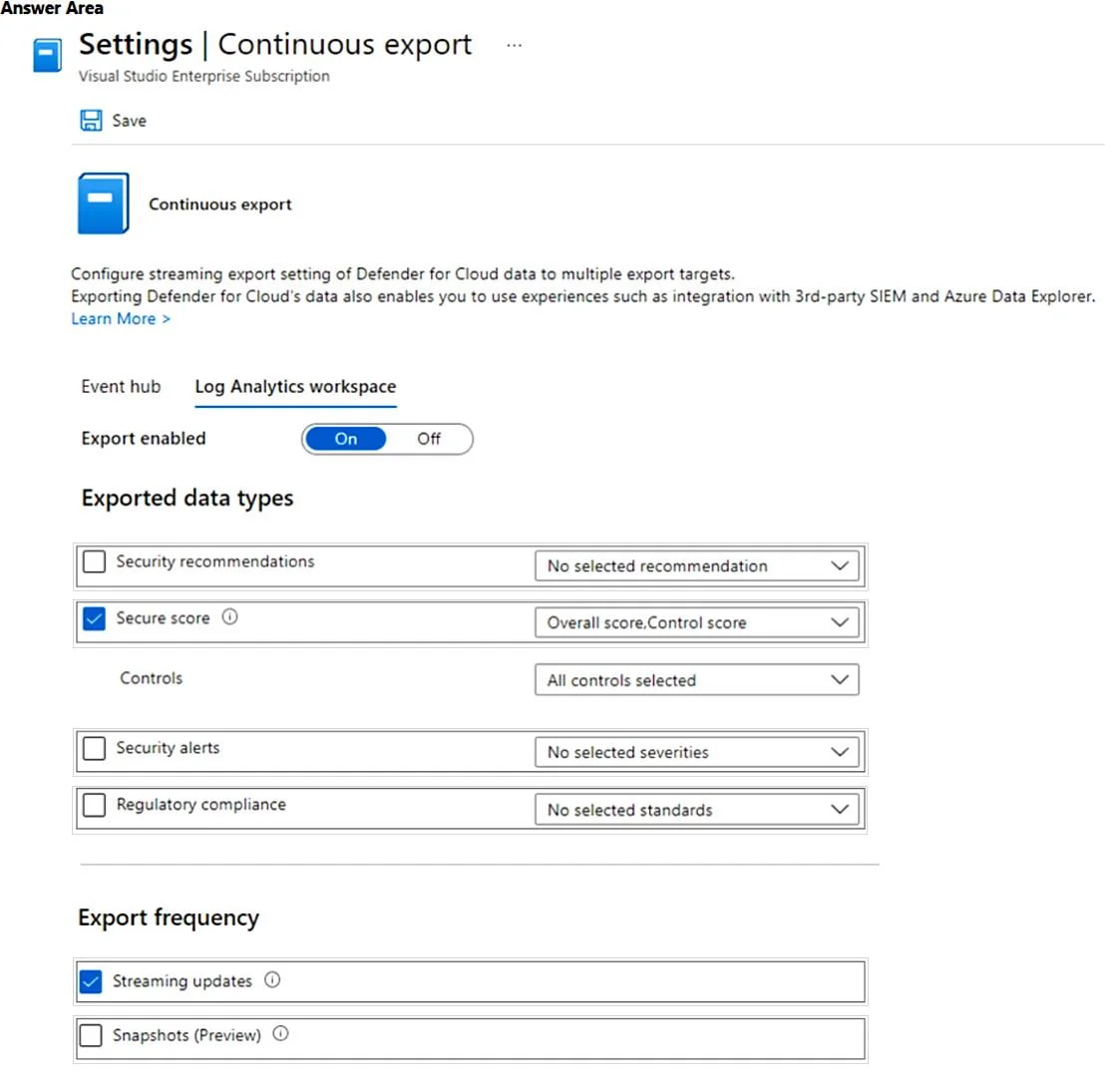Click the Snapshots (Preview) info icon
Viewport: 1112px width, 1092px height.
tap(281, 1034)
